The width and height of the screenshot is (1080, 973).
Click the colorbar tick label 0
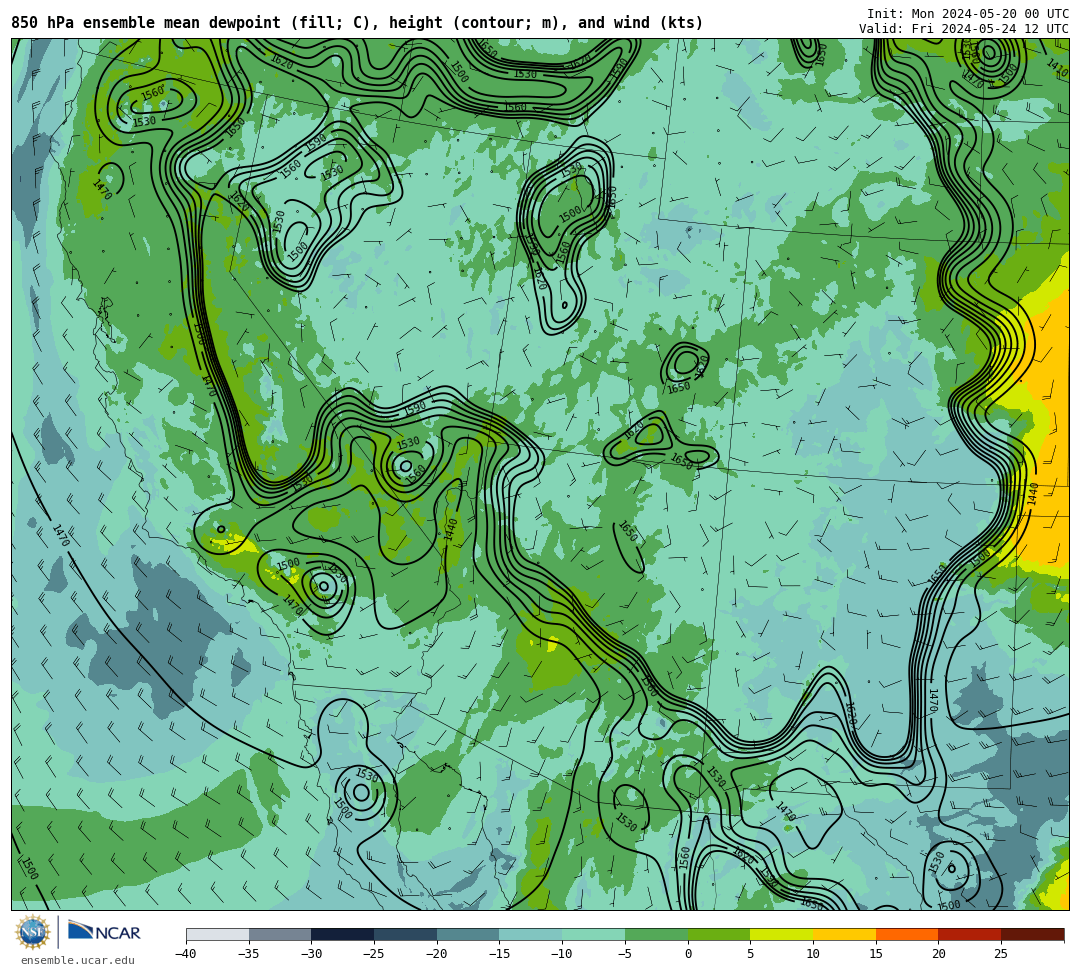tap(688, 954)
